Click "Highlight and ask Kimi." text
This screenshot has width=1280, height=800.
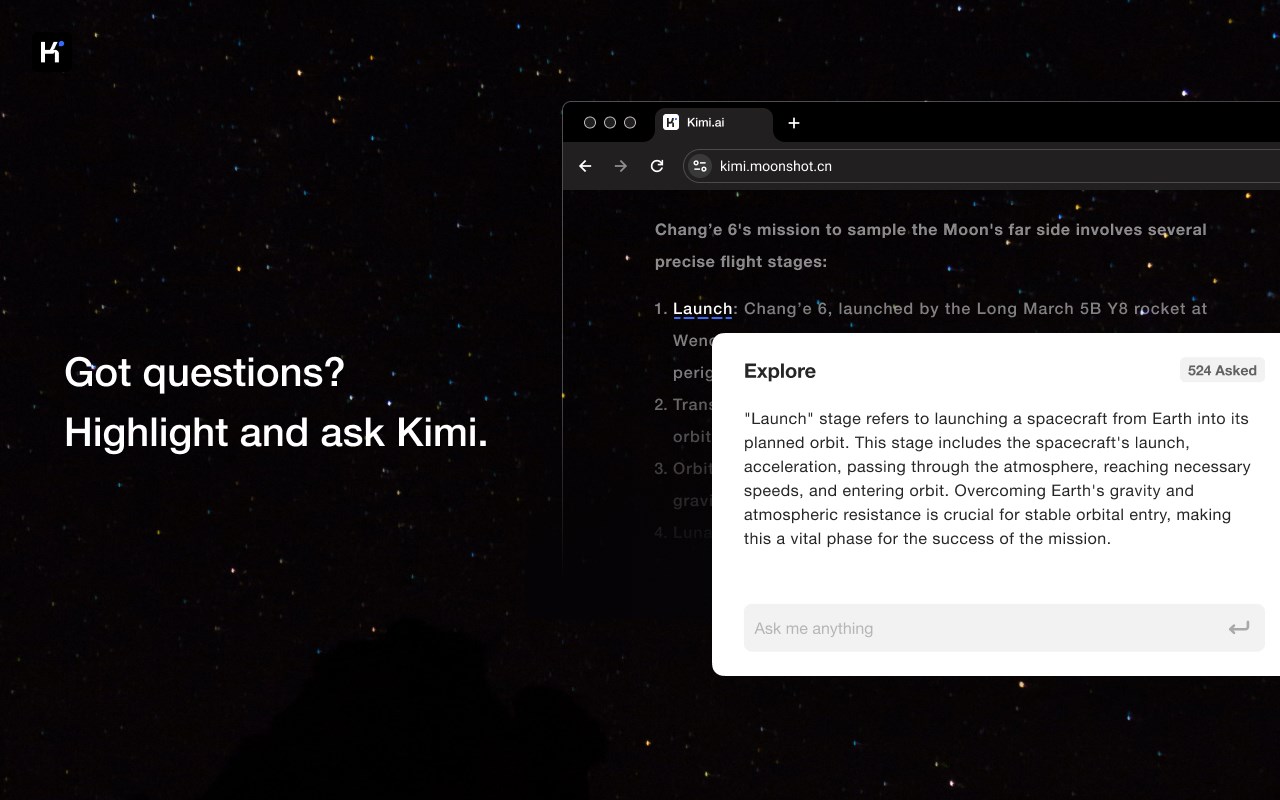[276, 433]
